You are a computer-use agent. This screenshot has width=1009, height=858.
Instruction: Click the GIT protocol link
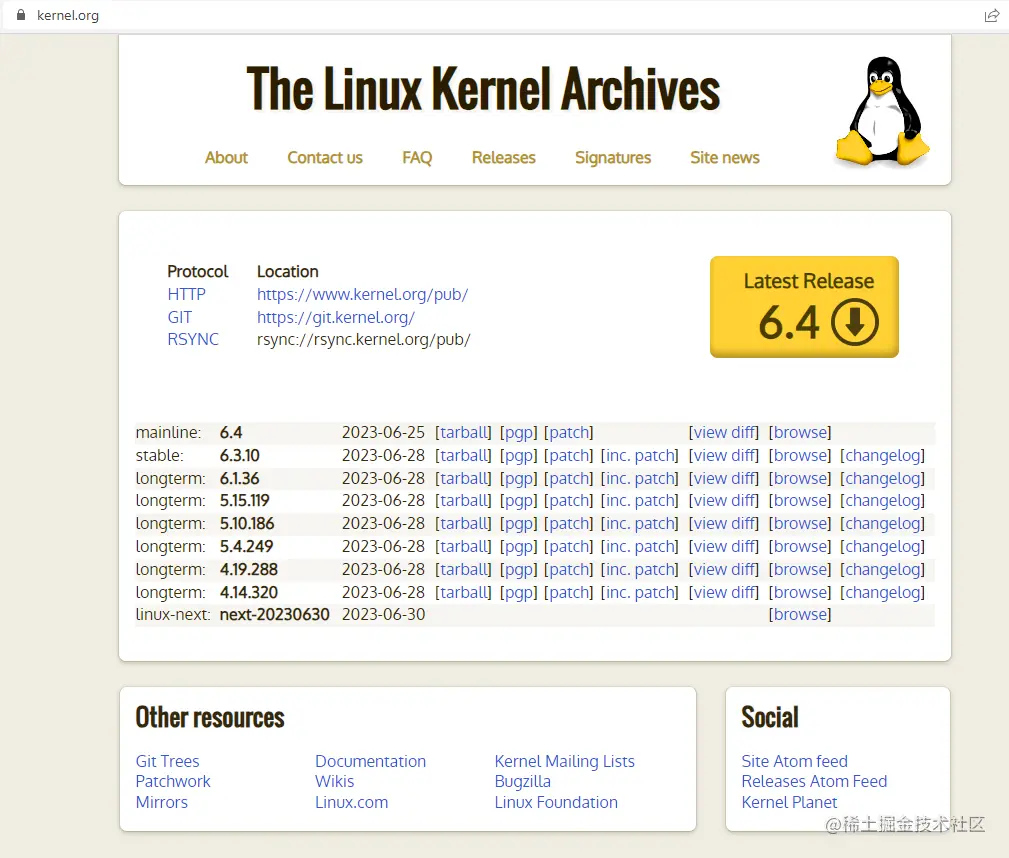pos(180,317)
